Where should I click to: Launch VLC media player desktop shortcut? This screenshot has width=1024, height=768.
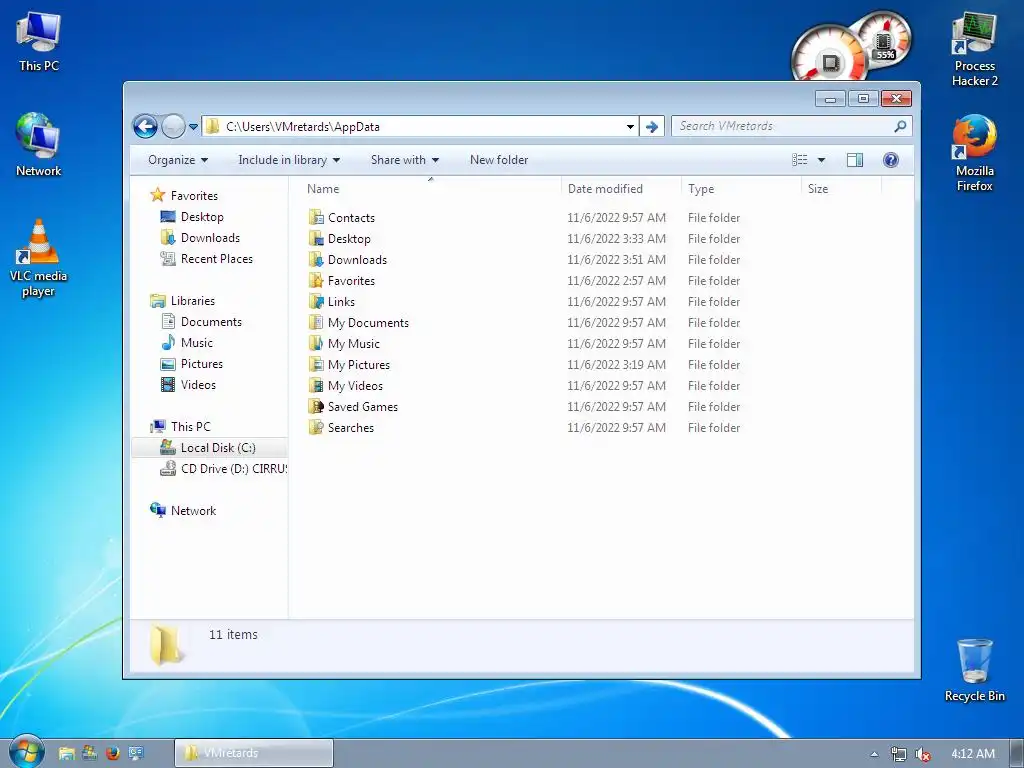pos(39,258)
